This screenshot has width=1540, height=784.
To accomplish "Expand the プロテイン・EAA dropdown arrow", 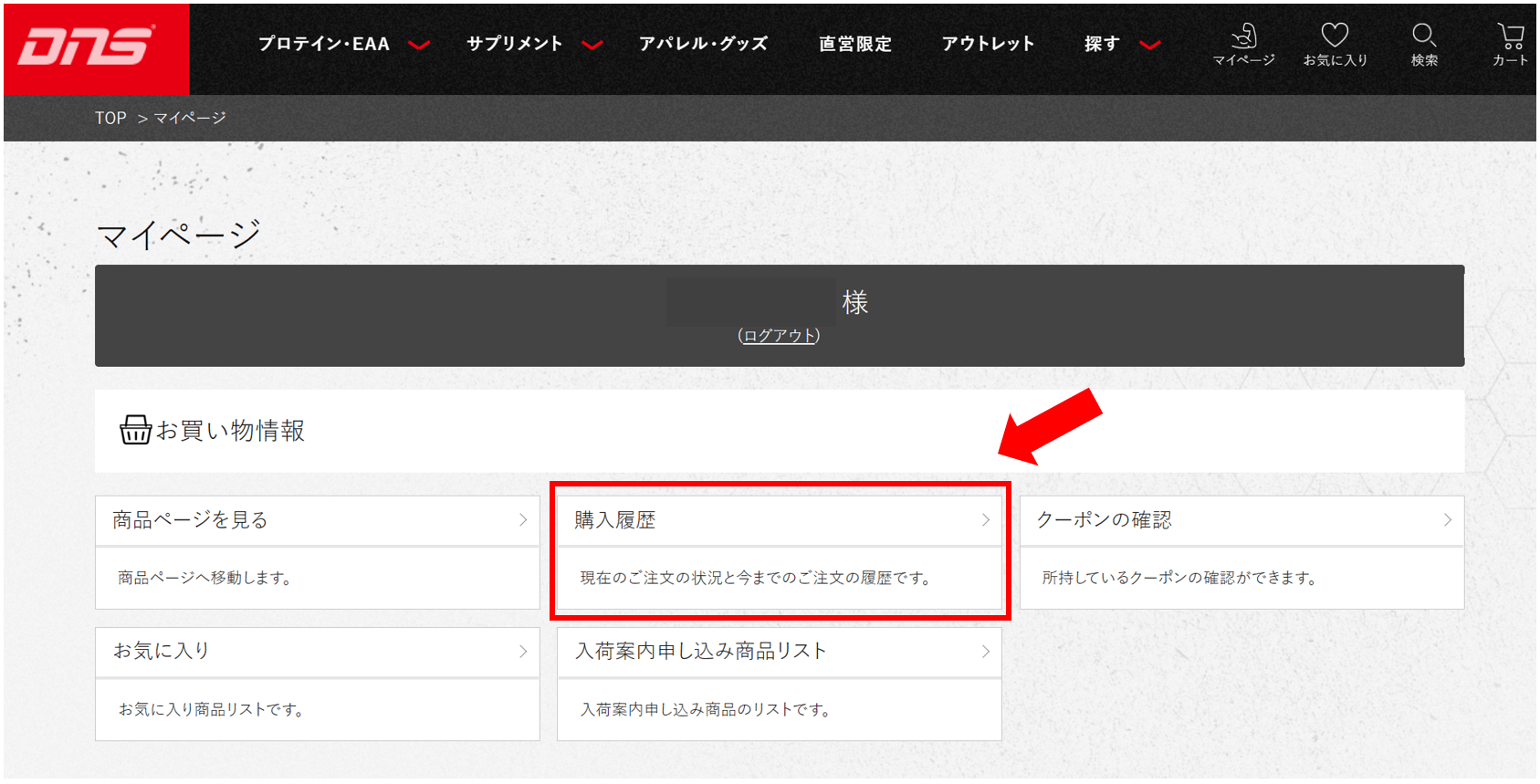I will pyautogui.click(x=419, y=45).
